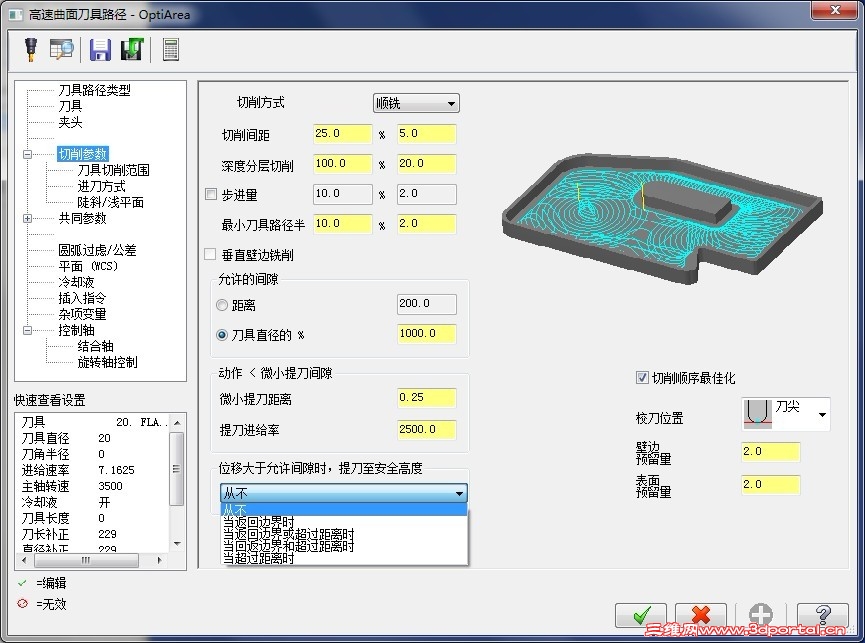Open 陡斜/浅平面 tree page
The width and height of the screenshot is (865, 643).
pyautogui.click(x=110, y=202)
